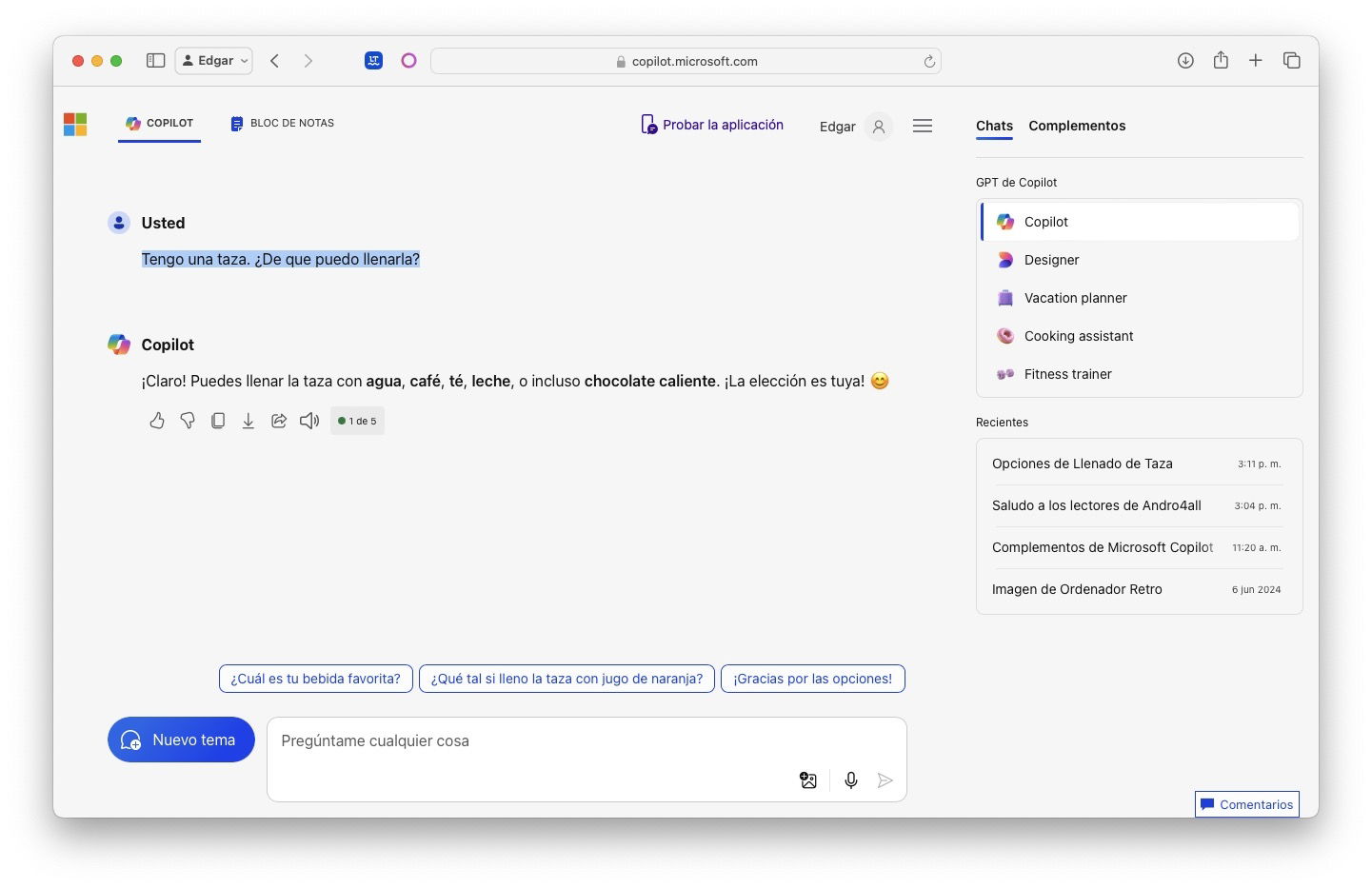Select suggestion ¿Cuál es tu bebida favorita?
The width and height of the screenshot is (1372, 888).
[316, 679]
